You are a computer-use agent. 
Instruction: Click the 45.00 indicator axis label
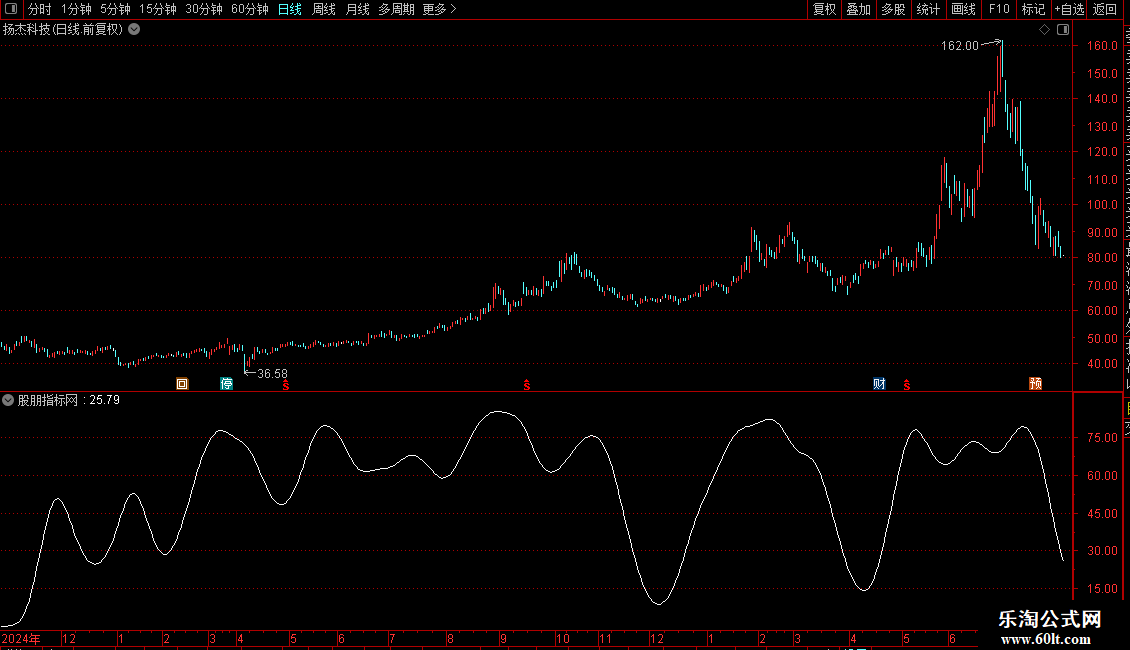[1103, 514]
